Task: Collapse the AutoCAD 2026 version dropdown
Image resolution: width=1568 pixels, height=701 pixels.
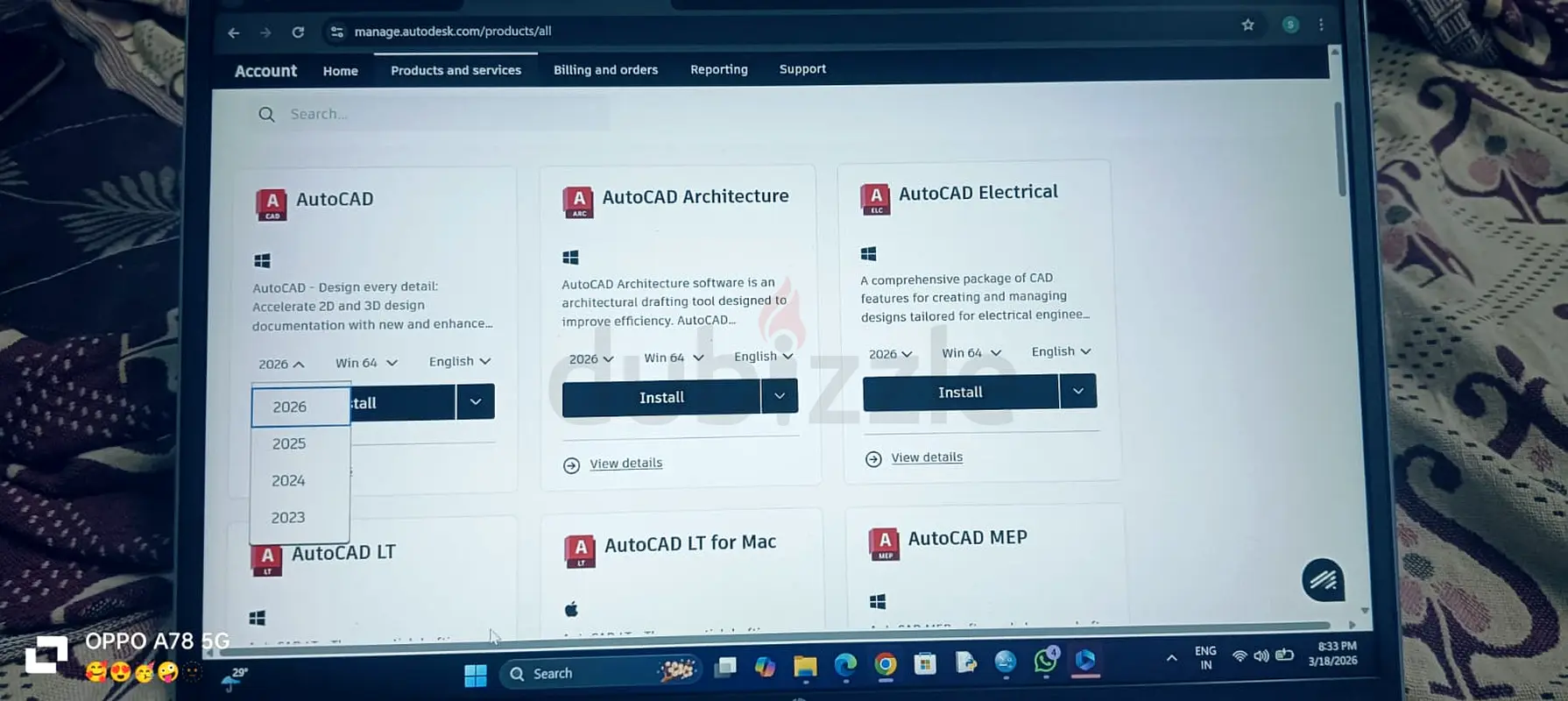Action: click(281, 365)
